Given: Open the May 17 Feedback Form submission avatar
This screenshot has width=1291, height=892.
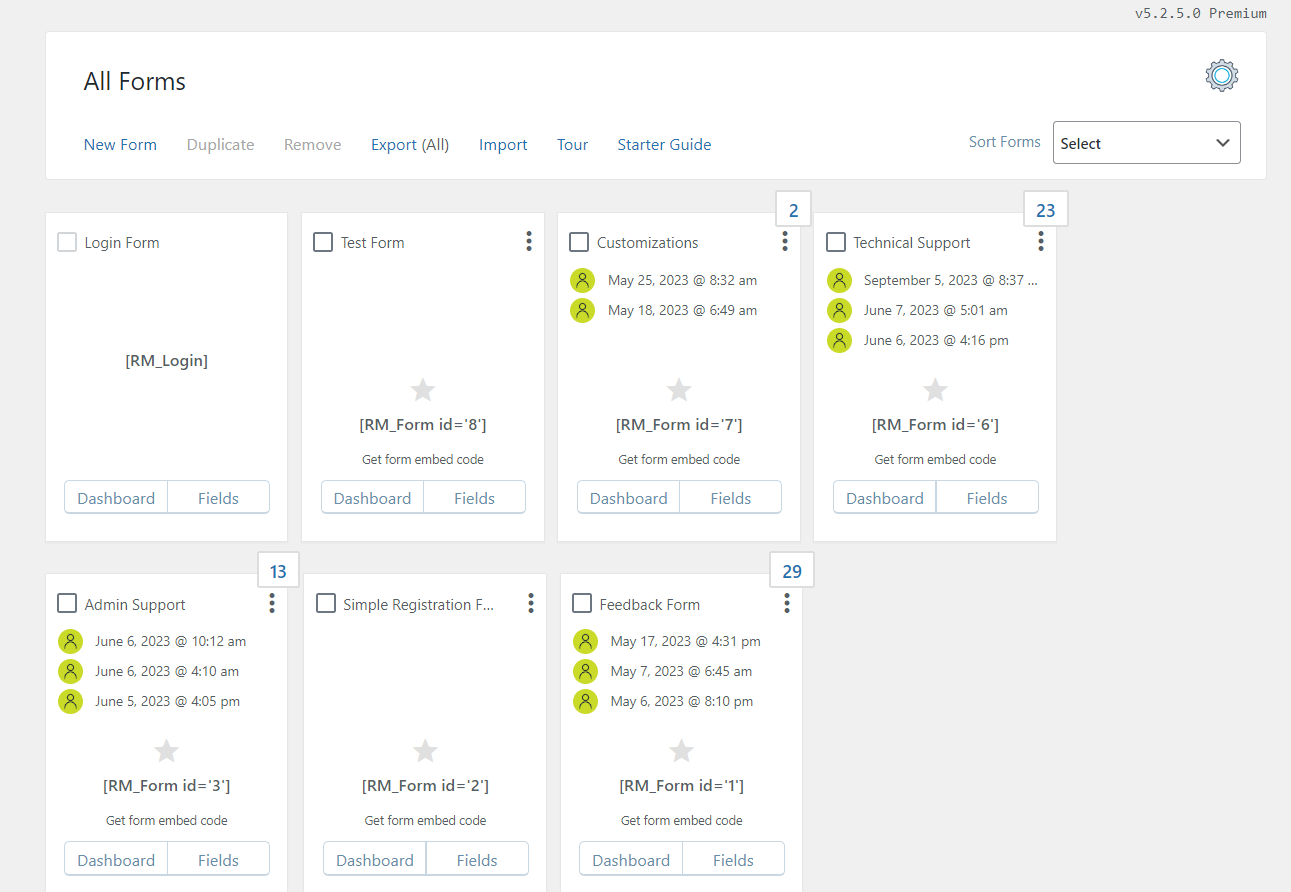Looking at the screenshot, I should click(x=585, y=641).
